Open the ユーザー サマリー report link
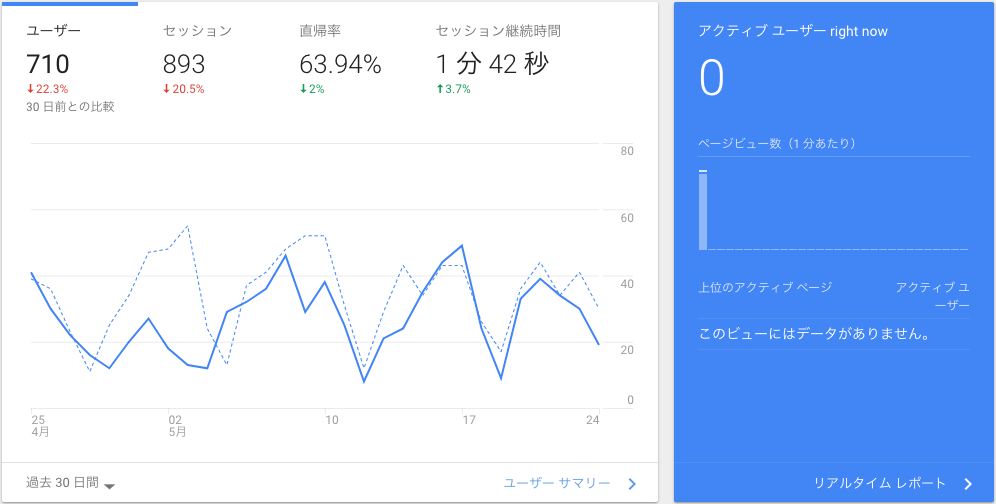The image size is (996, 504). click(557, 484)
